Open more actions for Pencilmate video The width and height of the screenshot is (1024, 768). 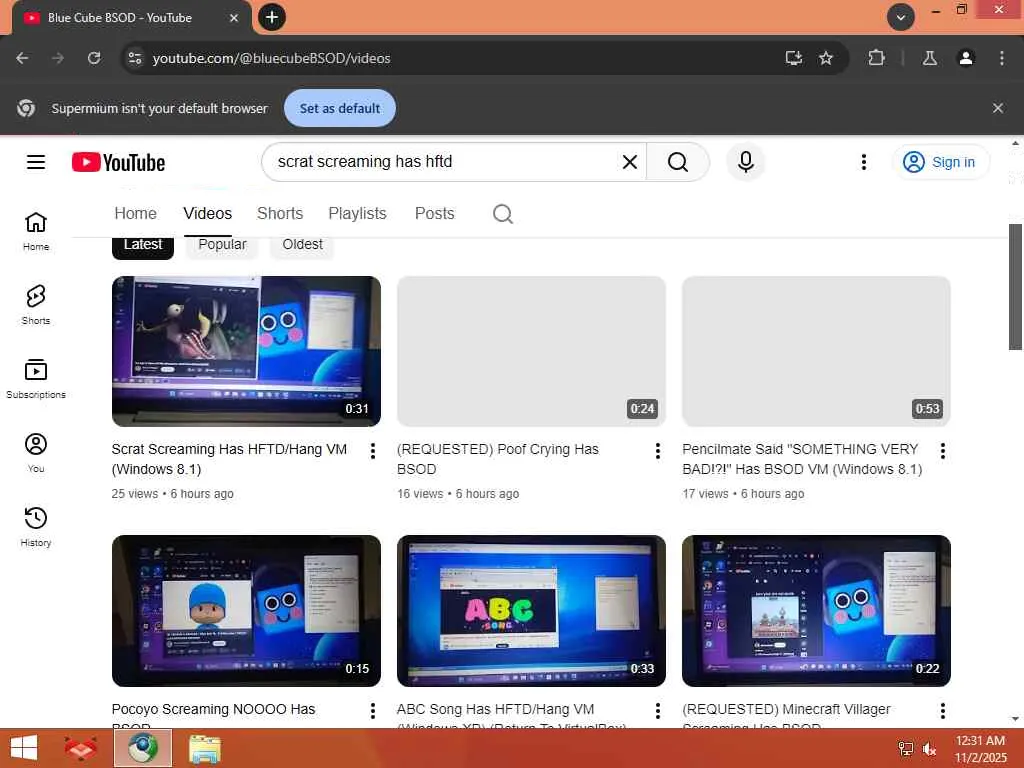[942, 451]
